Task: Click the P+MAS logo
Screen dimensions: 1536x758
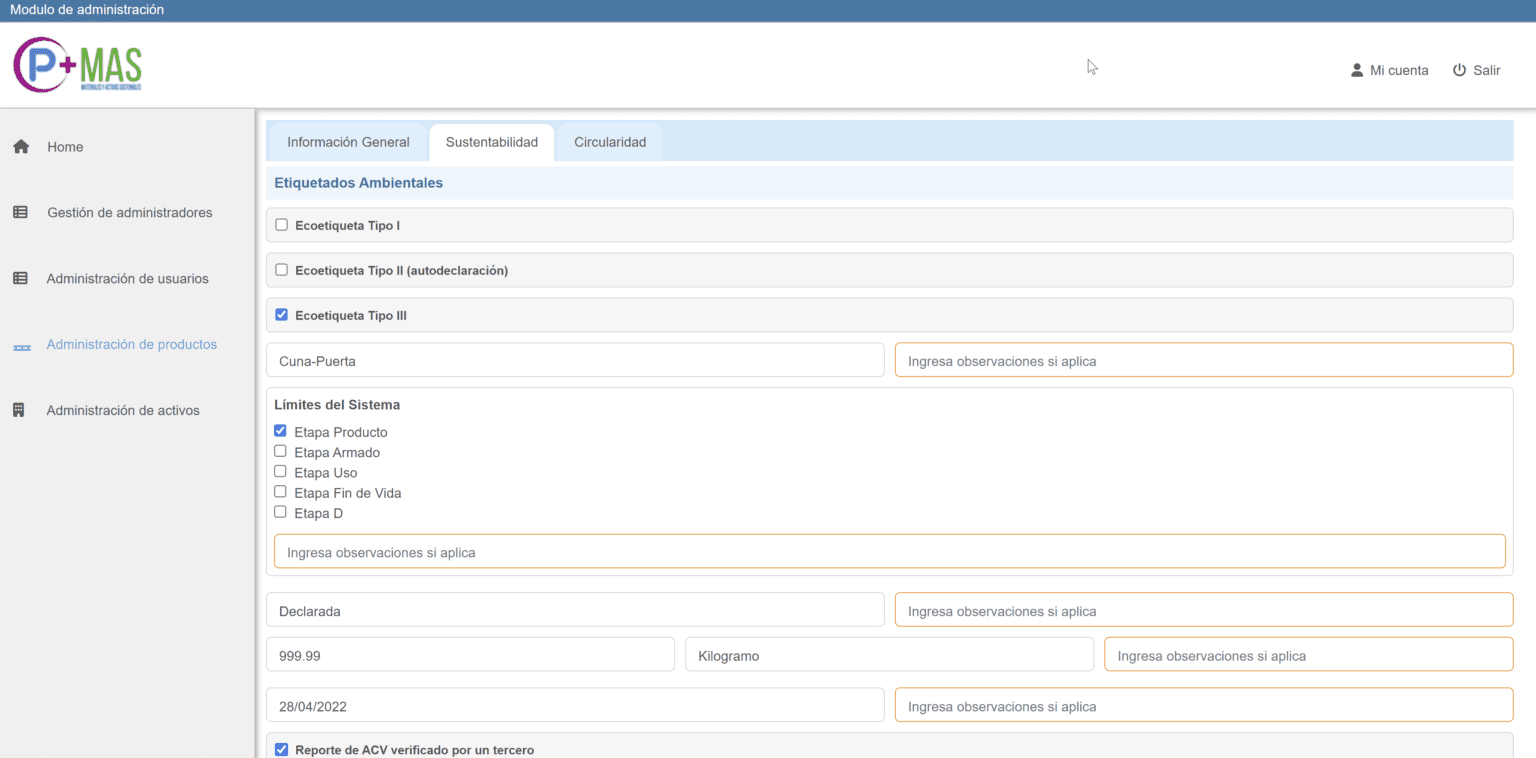Action: (x=78, y=66)
